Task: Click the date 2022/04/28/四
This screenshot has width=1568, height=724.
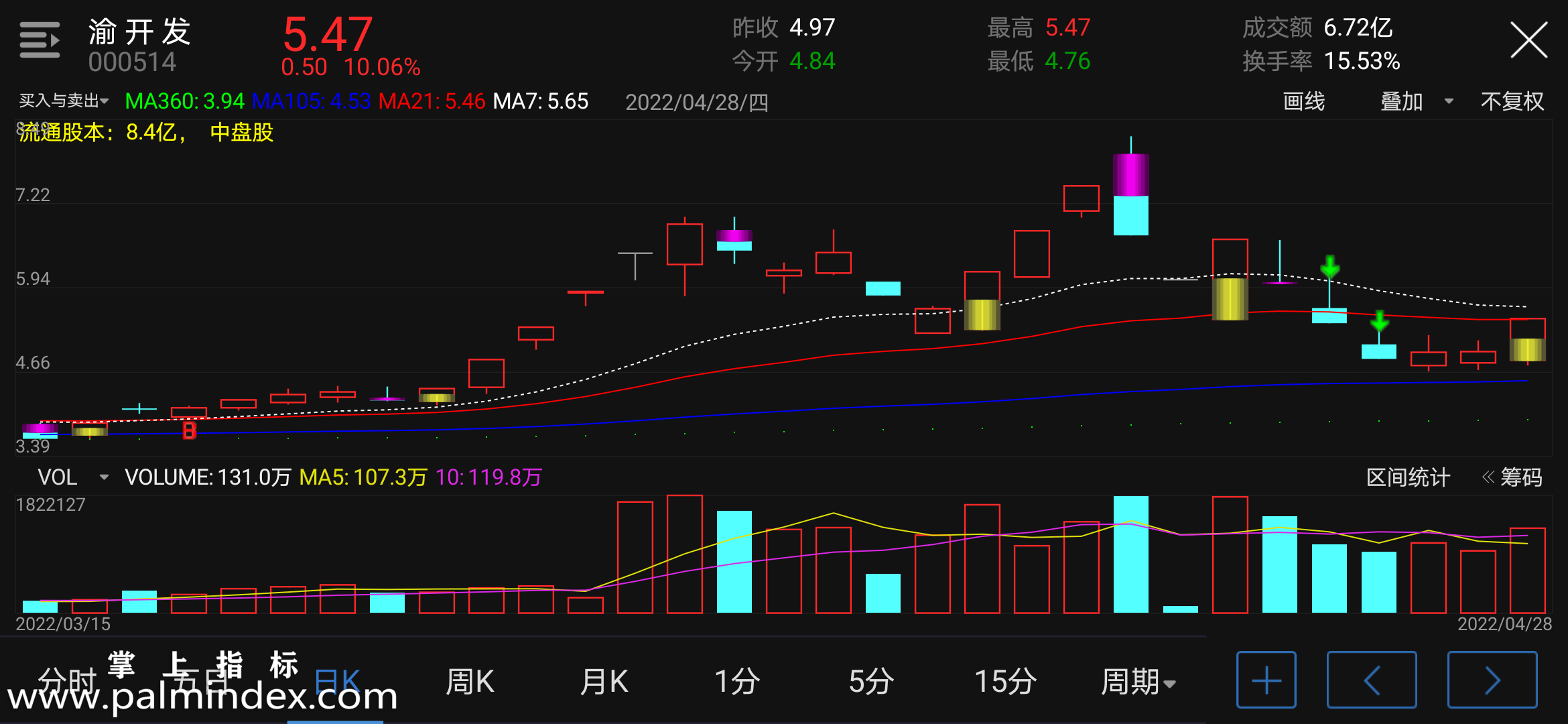Action: pos(697,103)
